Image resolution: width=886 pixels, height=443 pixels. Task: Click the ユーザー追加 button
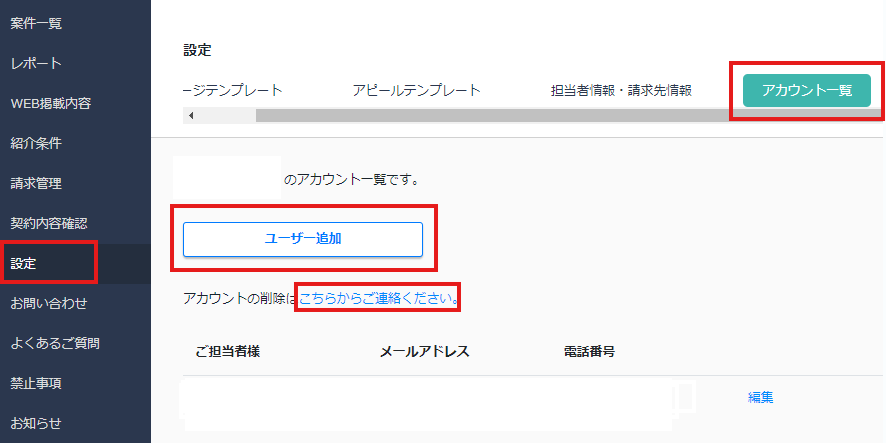[x=303, y=239]
